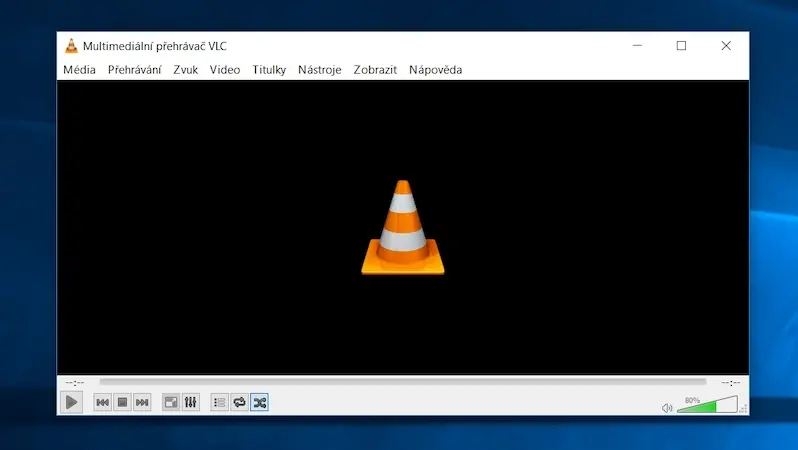
Task: Click the playback seek bar
Action: tap(403, 382)
